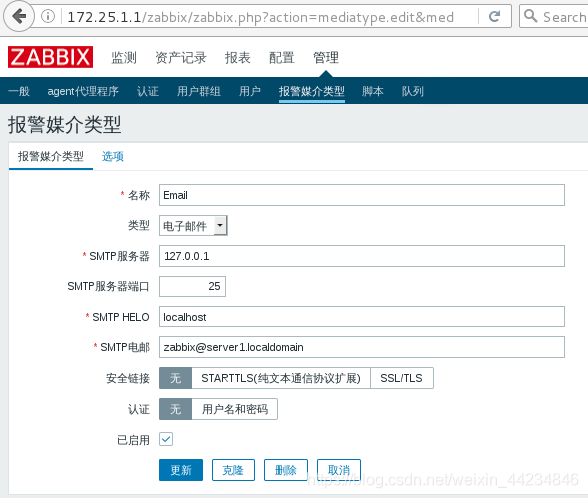Click the 更新 update button
Image resolution: width=588 pixels, height=498 pixels.
tap(181, 470)
